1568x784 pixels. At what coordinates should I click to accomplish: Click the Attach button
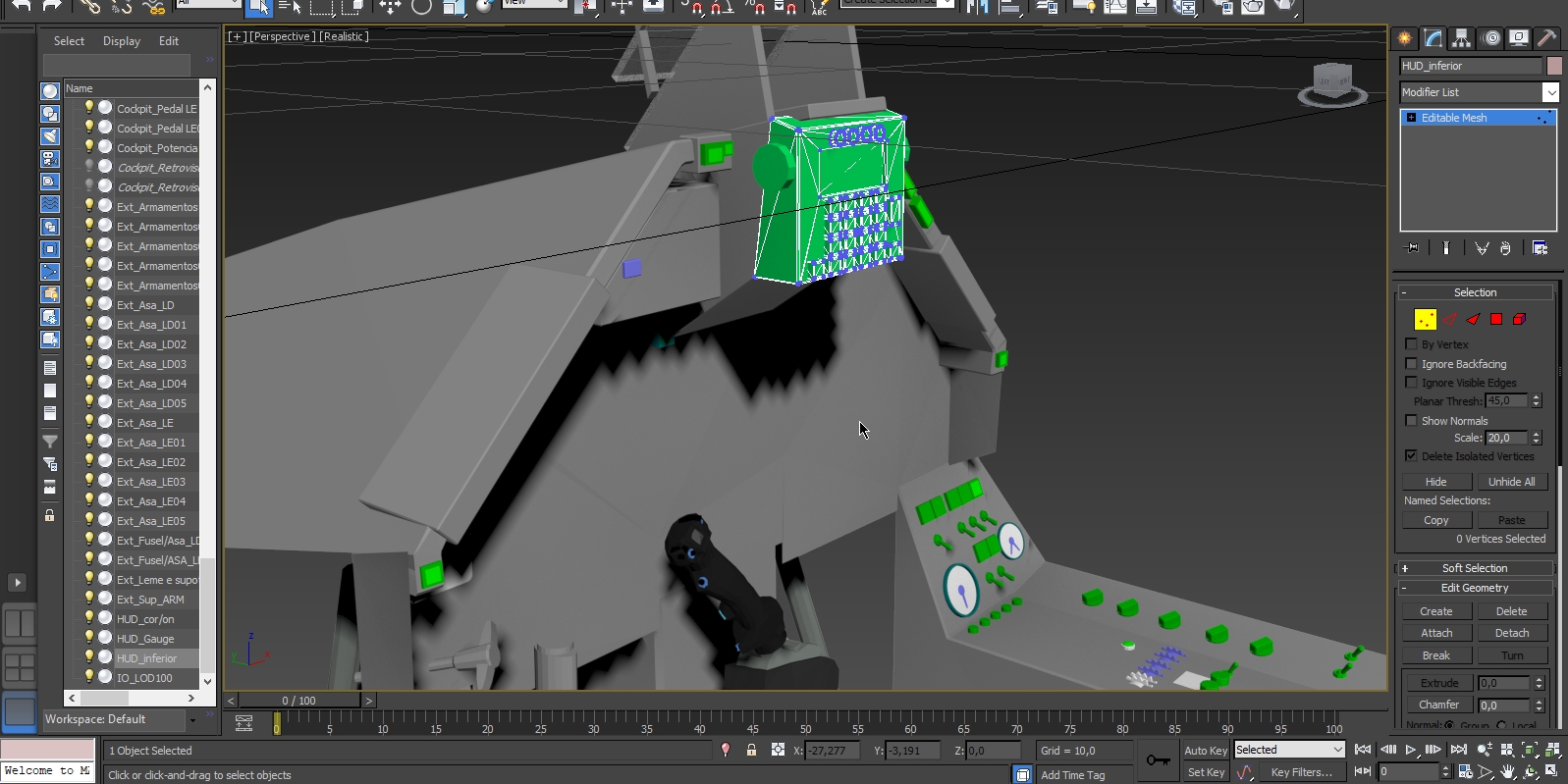coord(1436,633)
